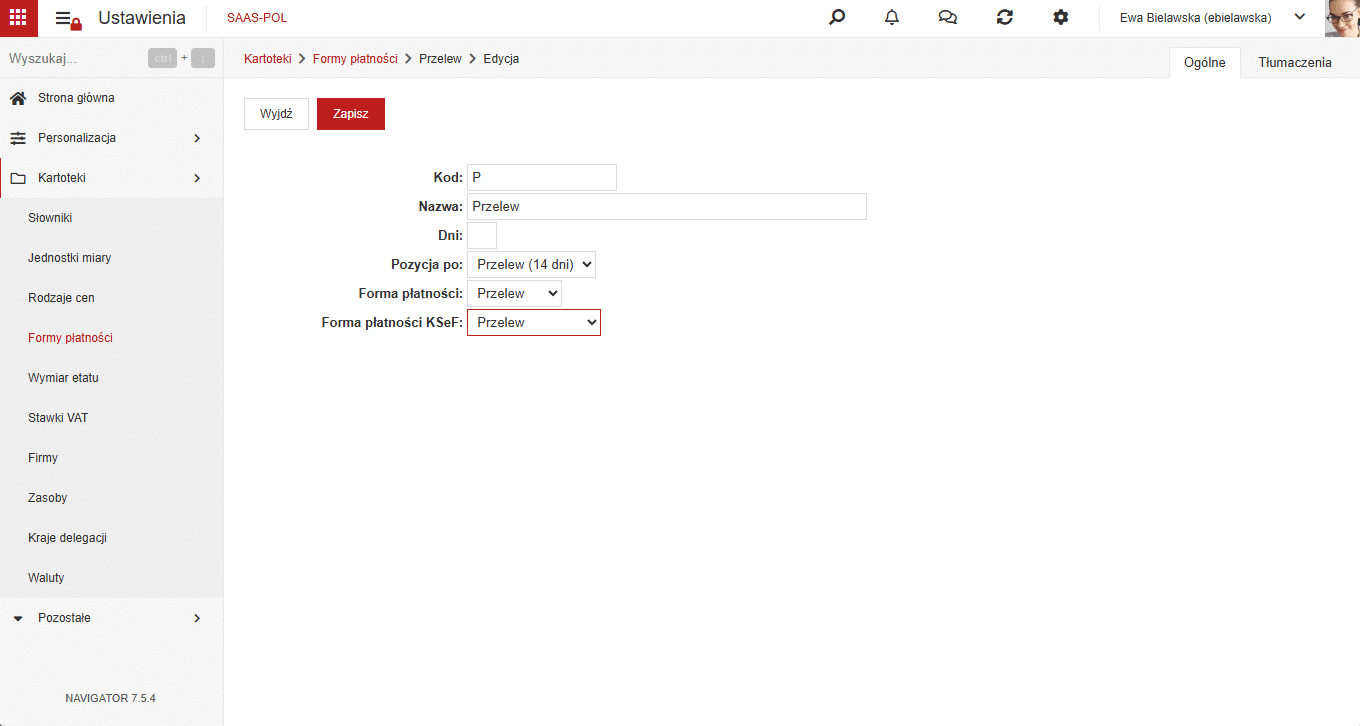The width and height of the screenshot is (1360, 726).
Task: Click the refresh sync icon
Action: (x=1005, y=18)
